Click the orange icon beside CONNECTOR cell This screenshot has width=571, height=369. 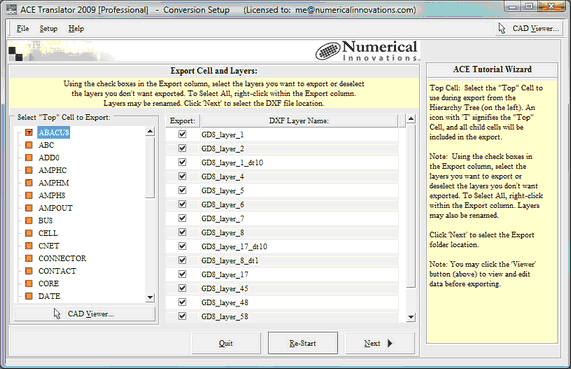pyautogui.click(x=29, y=258)
